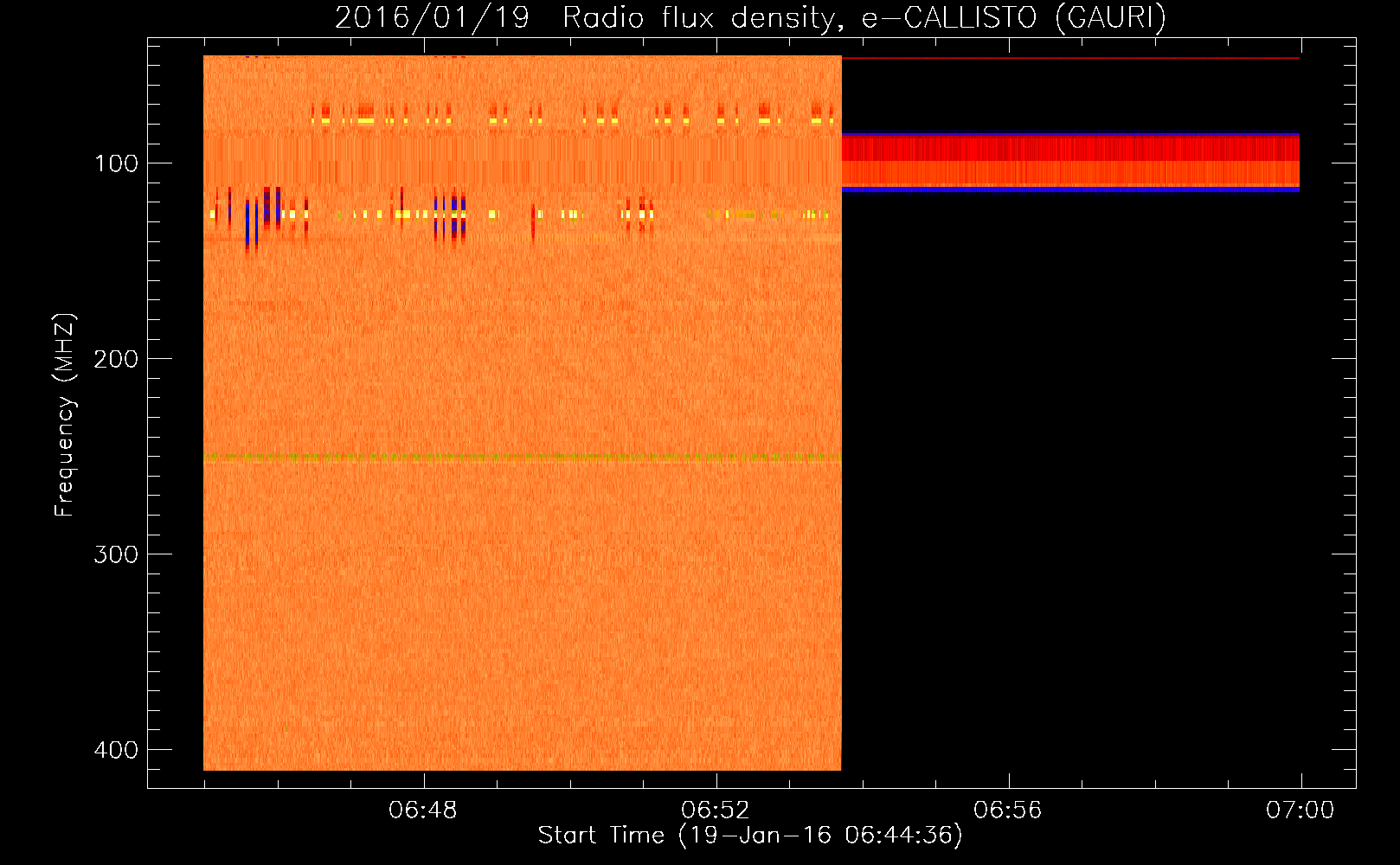Click the 06:48 time tick label
Screen dimensions: 1400x865
(x=423, y=811)
